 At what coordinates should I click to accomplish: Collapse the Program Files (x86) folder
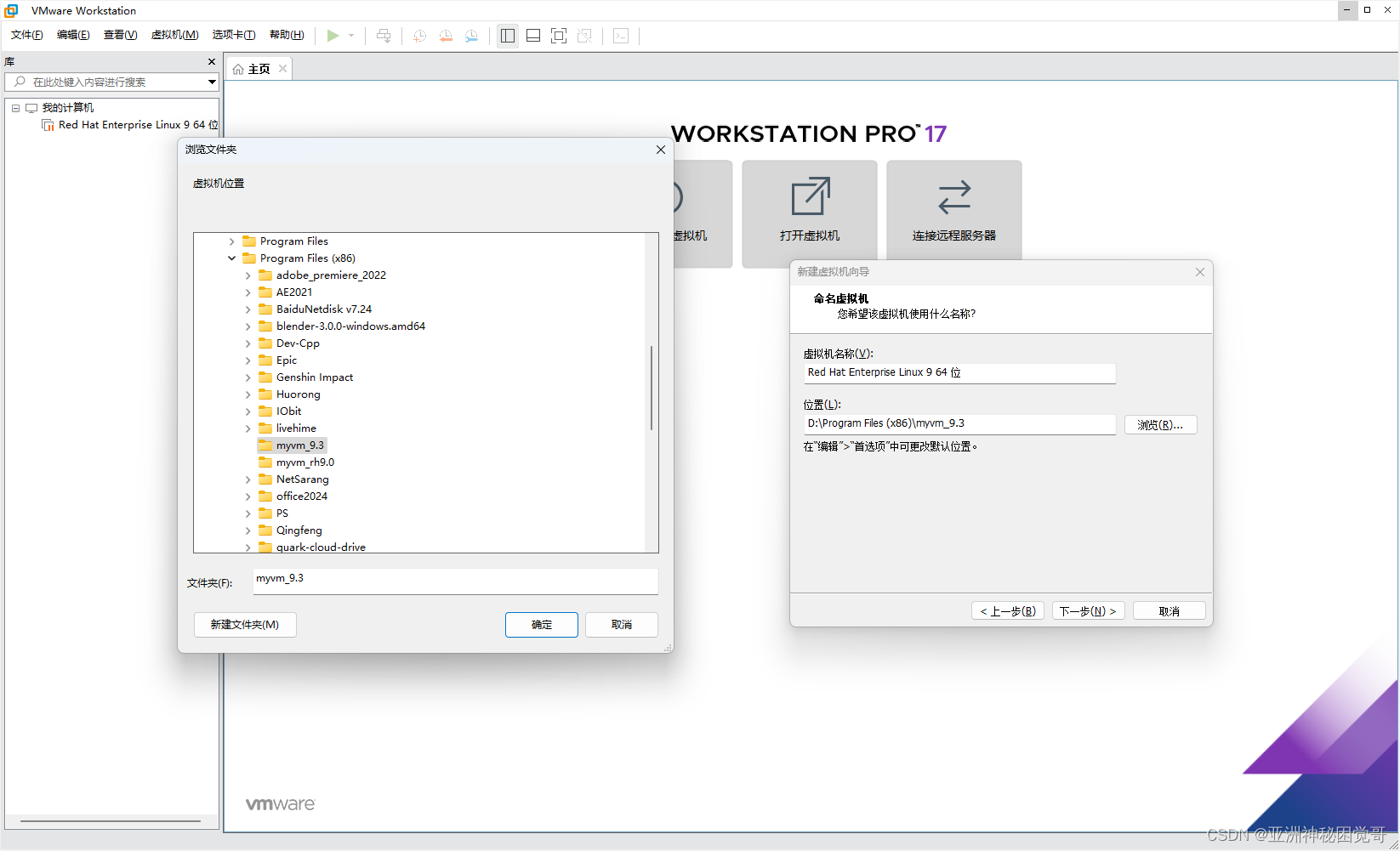[x=231, y=258]
